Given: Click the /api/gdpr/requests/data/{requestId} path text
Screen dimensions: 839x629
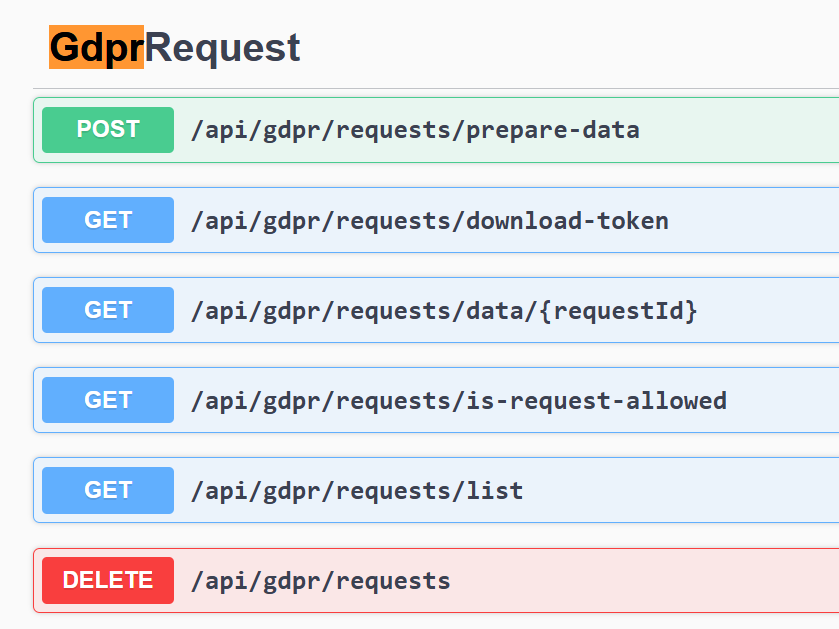Looking at the screenshot, I should coord(444,310).
